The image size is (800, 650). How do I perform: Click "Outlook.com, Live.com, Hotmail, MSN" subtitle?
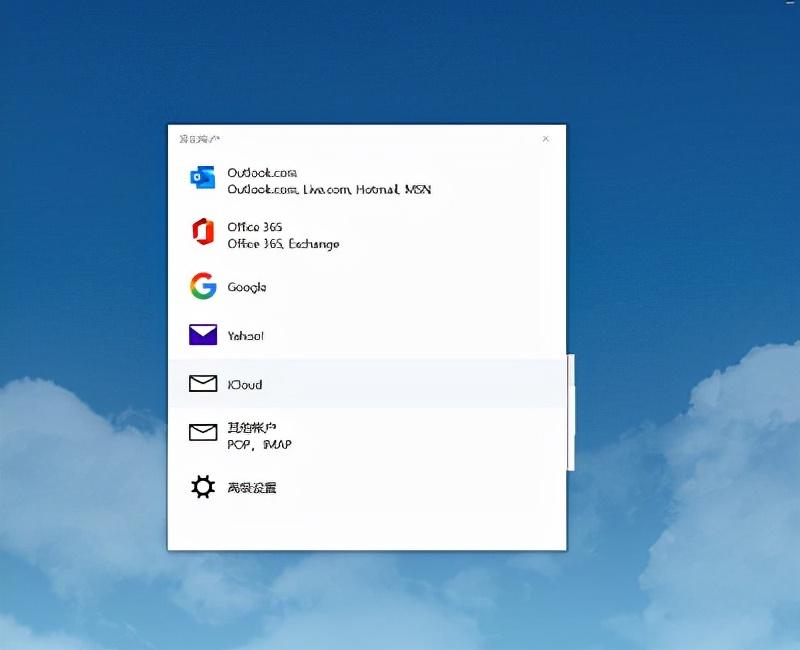click(x=329, y=190)
